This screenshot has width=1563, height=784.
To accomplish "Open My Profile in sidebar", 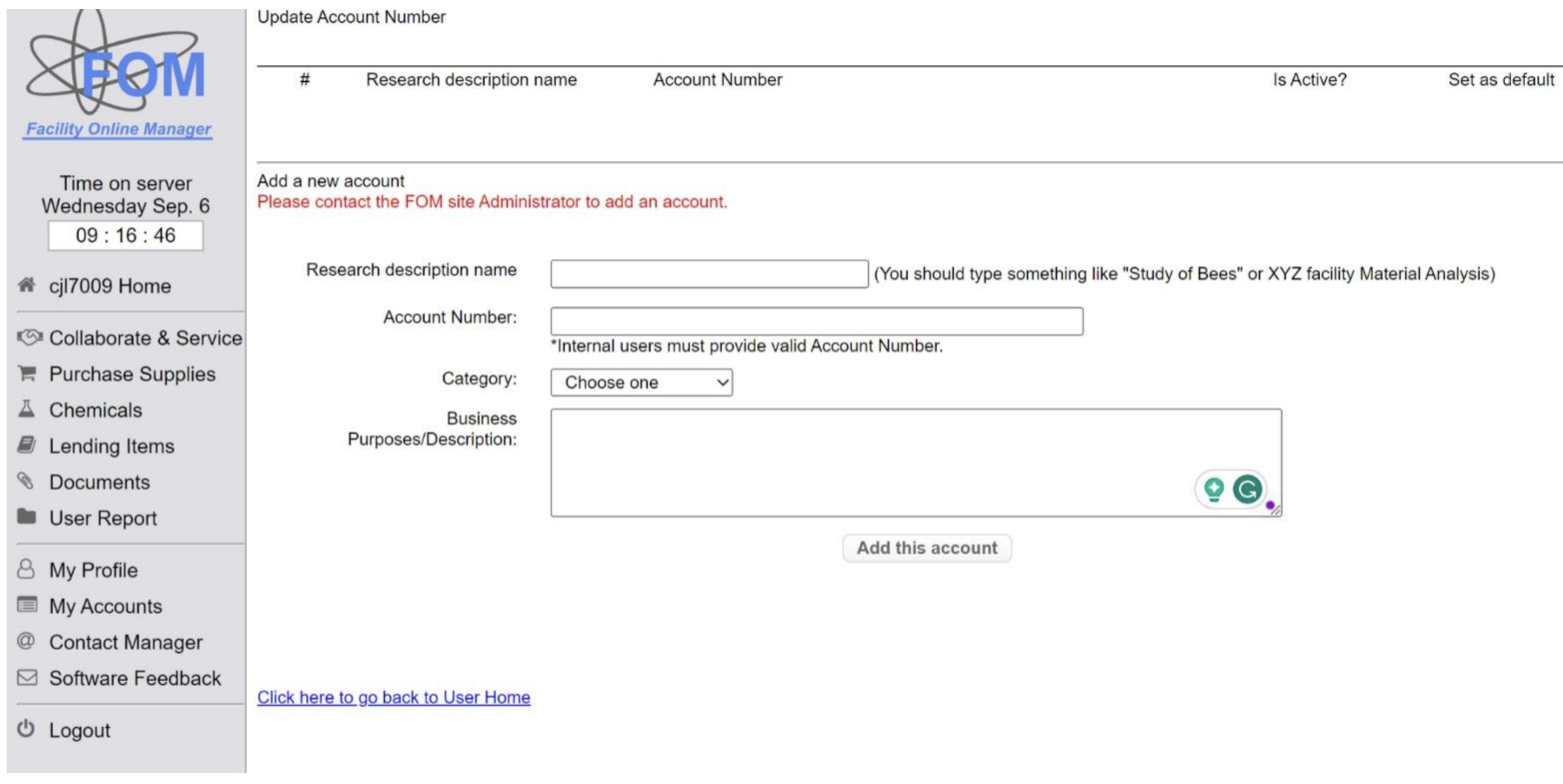I will pyautogui.click(x=93, y=570).
